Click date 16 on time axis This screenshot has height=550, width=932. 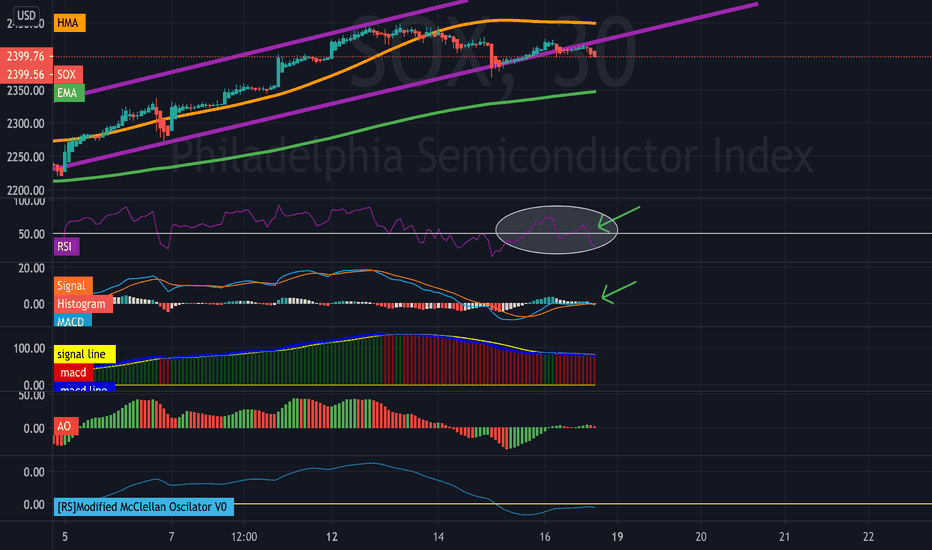544,537
